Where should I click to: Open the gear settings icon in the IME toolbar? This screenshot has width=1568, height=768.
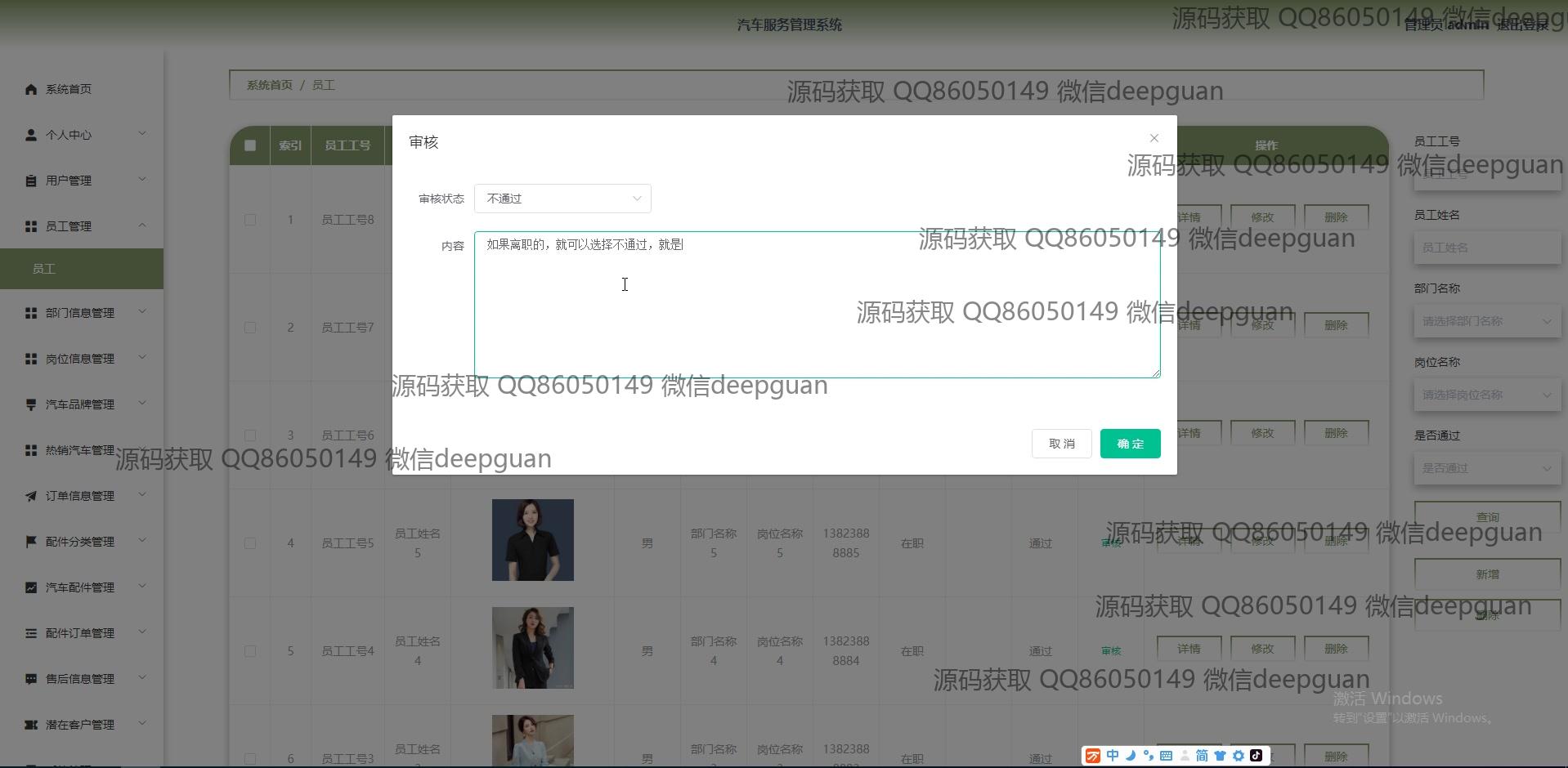1238,756
